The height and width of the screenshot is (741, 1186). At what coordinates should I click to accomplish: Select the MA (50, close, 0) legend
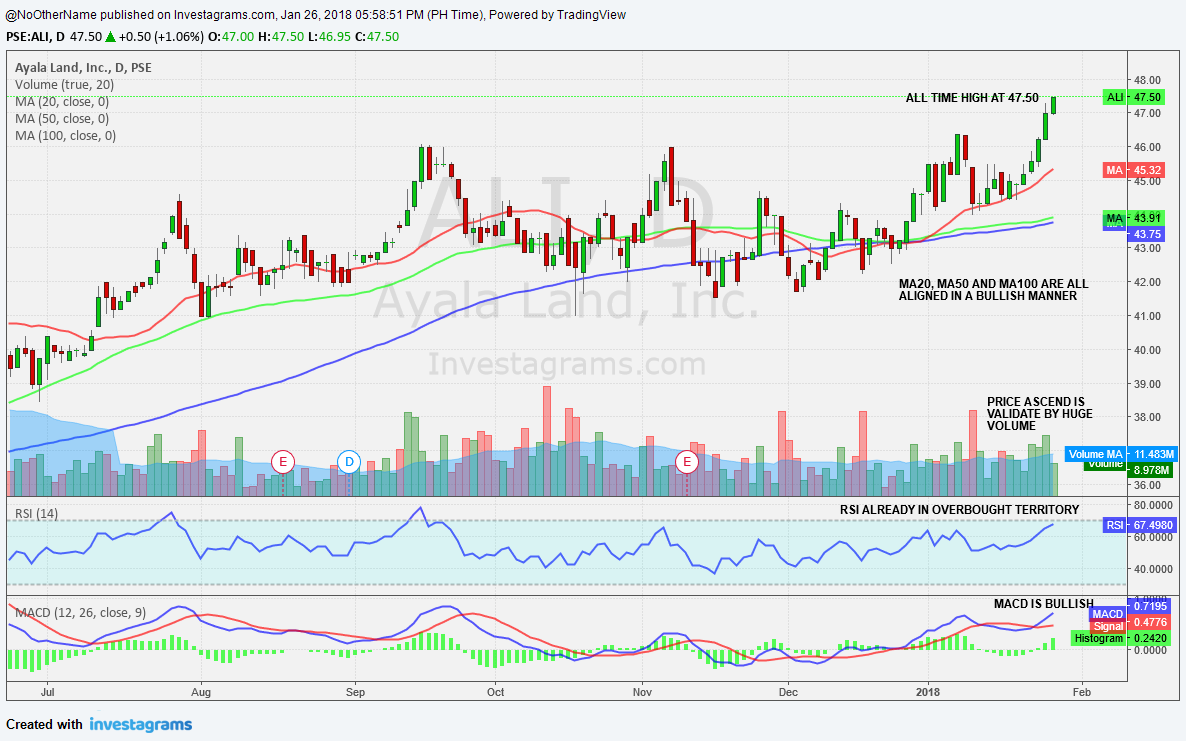(62, 118)
